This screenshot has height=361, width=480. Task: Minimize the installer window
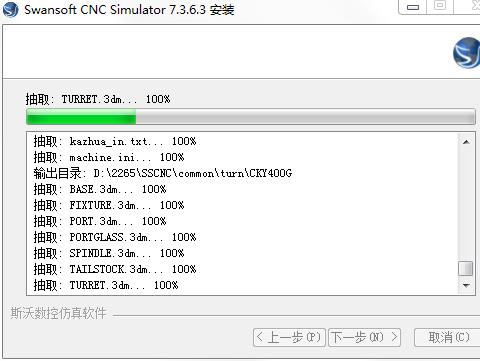point(412,7)
